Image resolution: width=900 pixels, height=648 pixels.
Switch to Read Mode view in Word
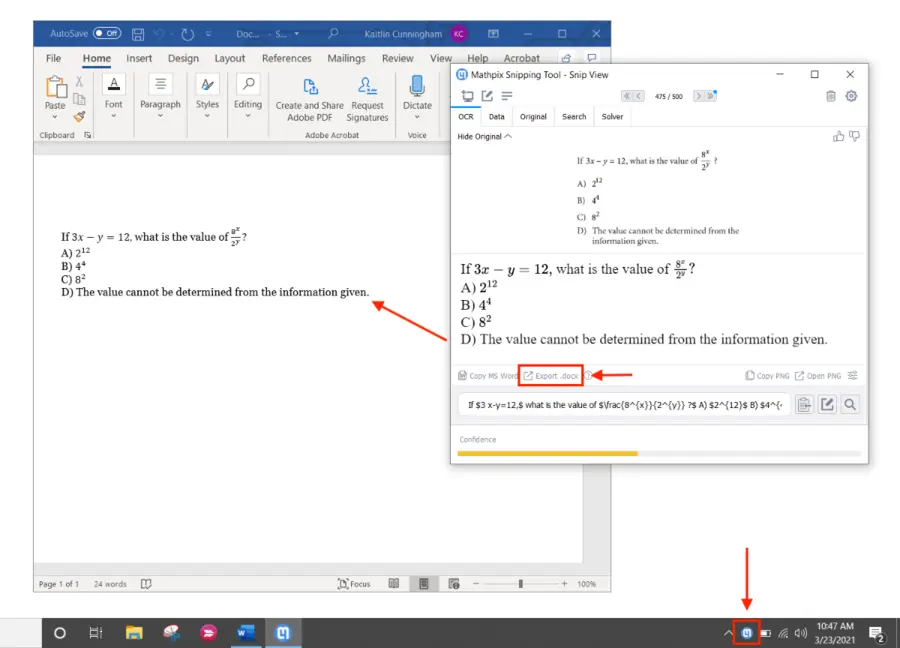click(x=394, y=584)
